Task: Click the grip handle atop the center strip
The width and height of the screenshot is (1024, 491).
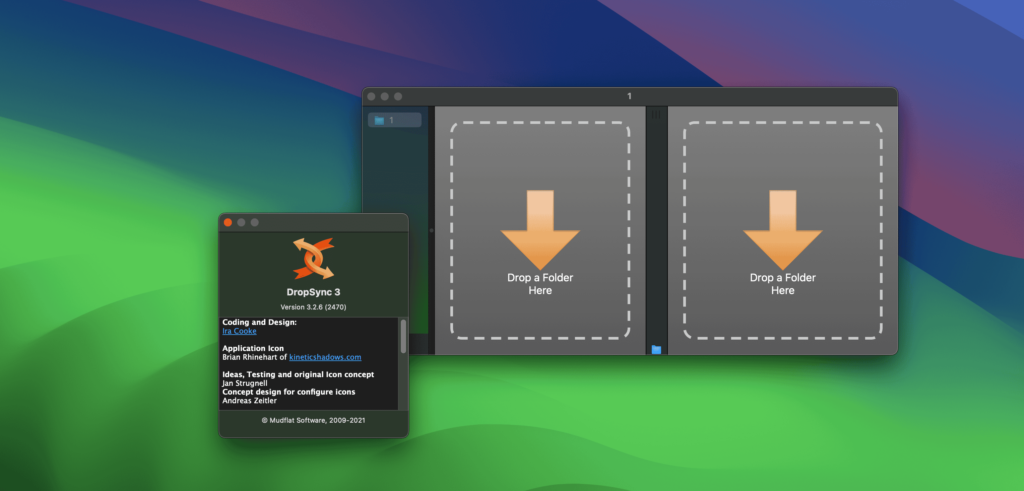Action: tap(656, 114)
